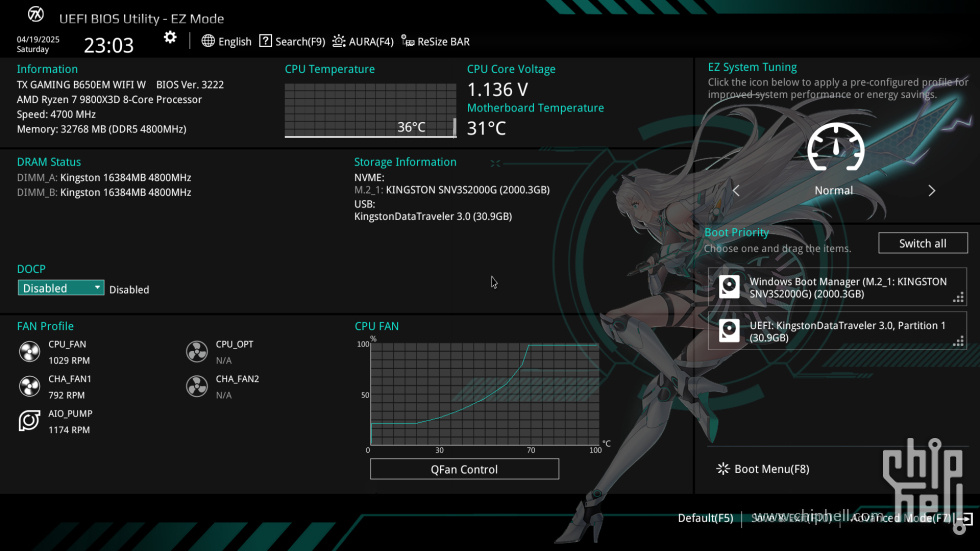Click KingstonDataTraveler 3.0 USB storage entry

click(433, 216)
